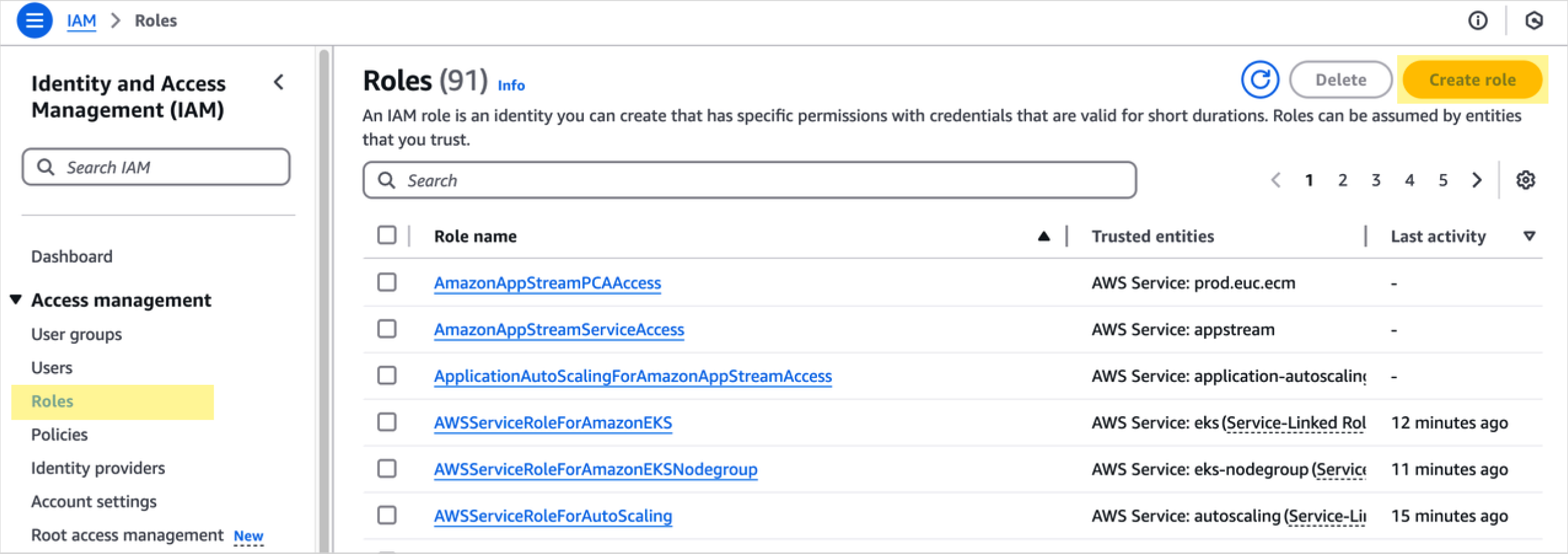Viewport: 1568px width, 554px height.
Task: Click the IAM breadcrumb link
Action: click(81, 21)
